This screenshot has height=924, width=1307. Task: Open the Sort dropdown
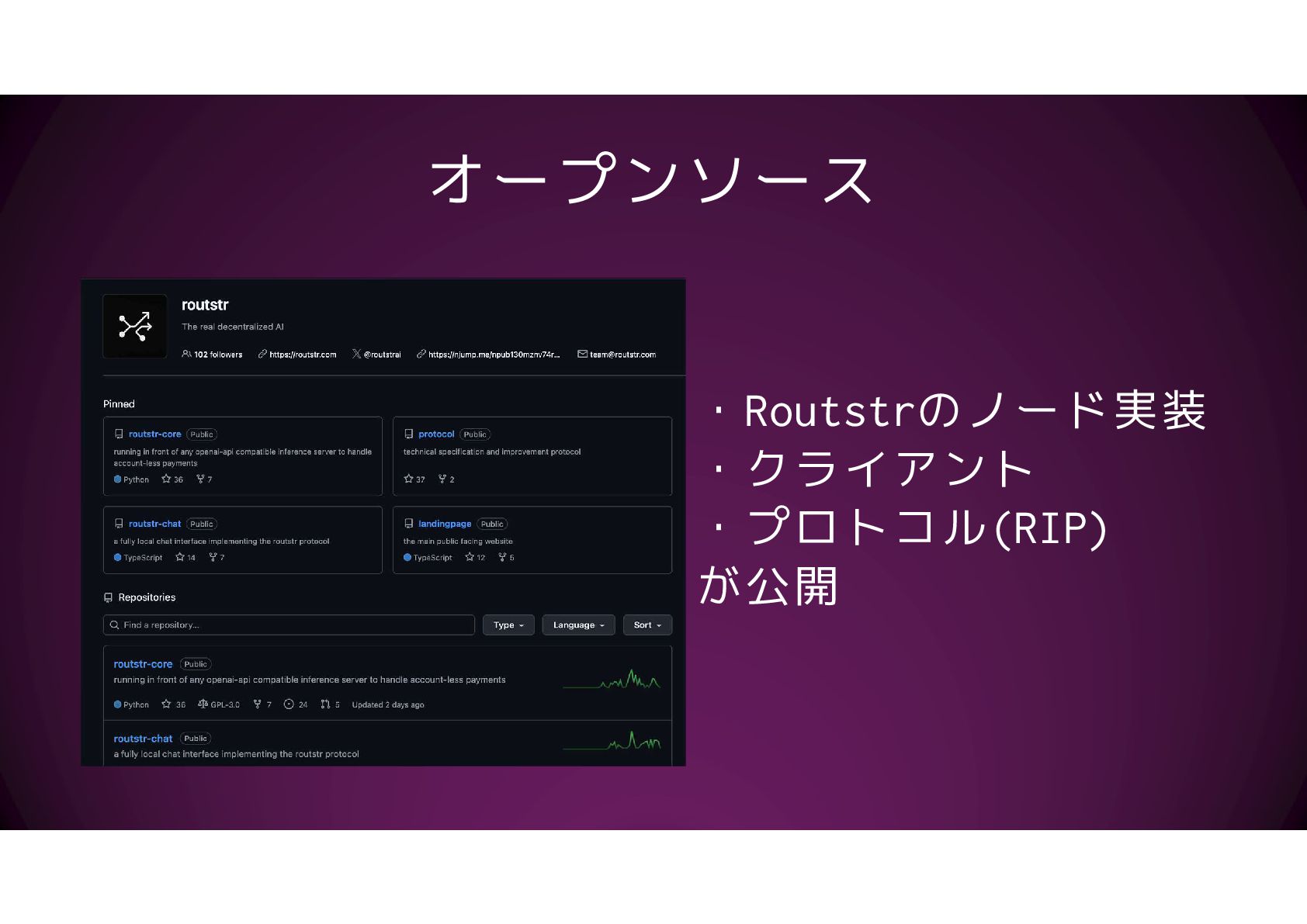647,625
